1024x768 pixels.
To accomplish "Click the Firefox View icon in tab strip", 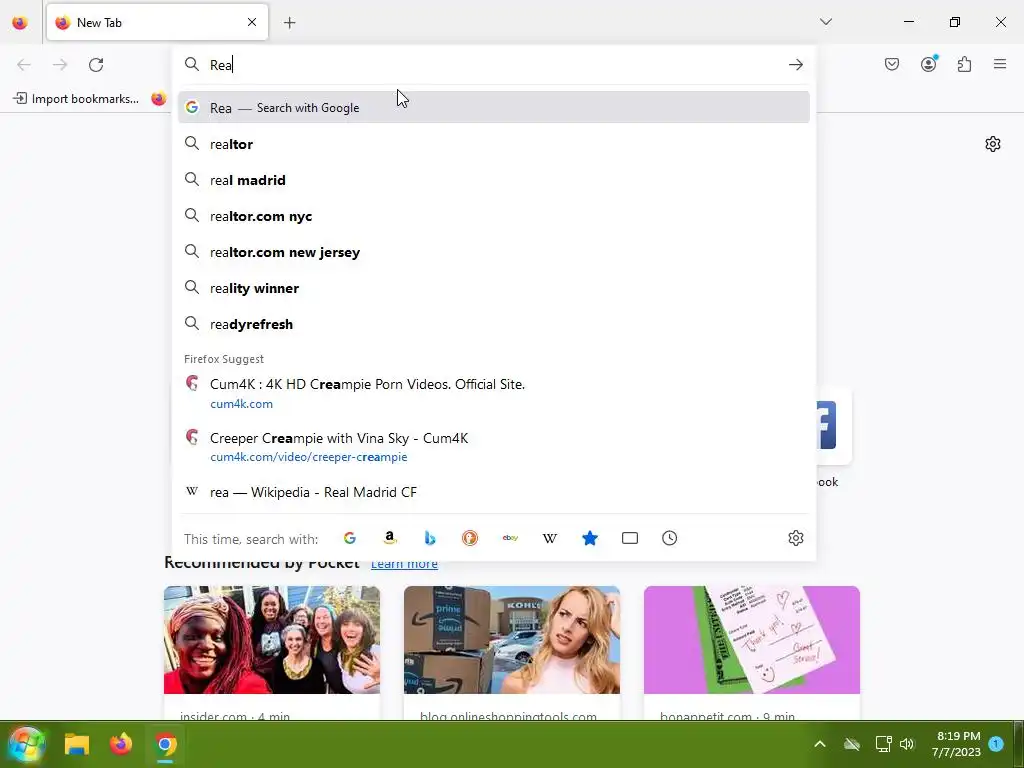I will [x=20, y=23].
